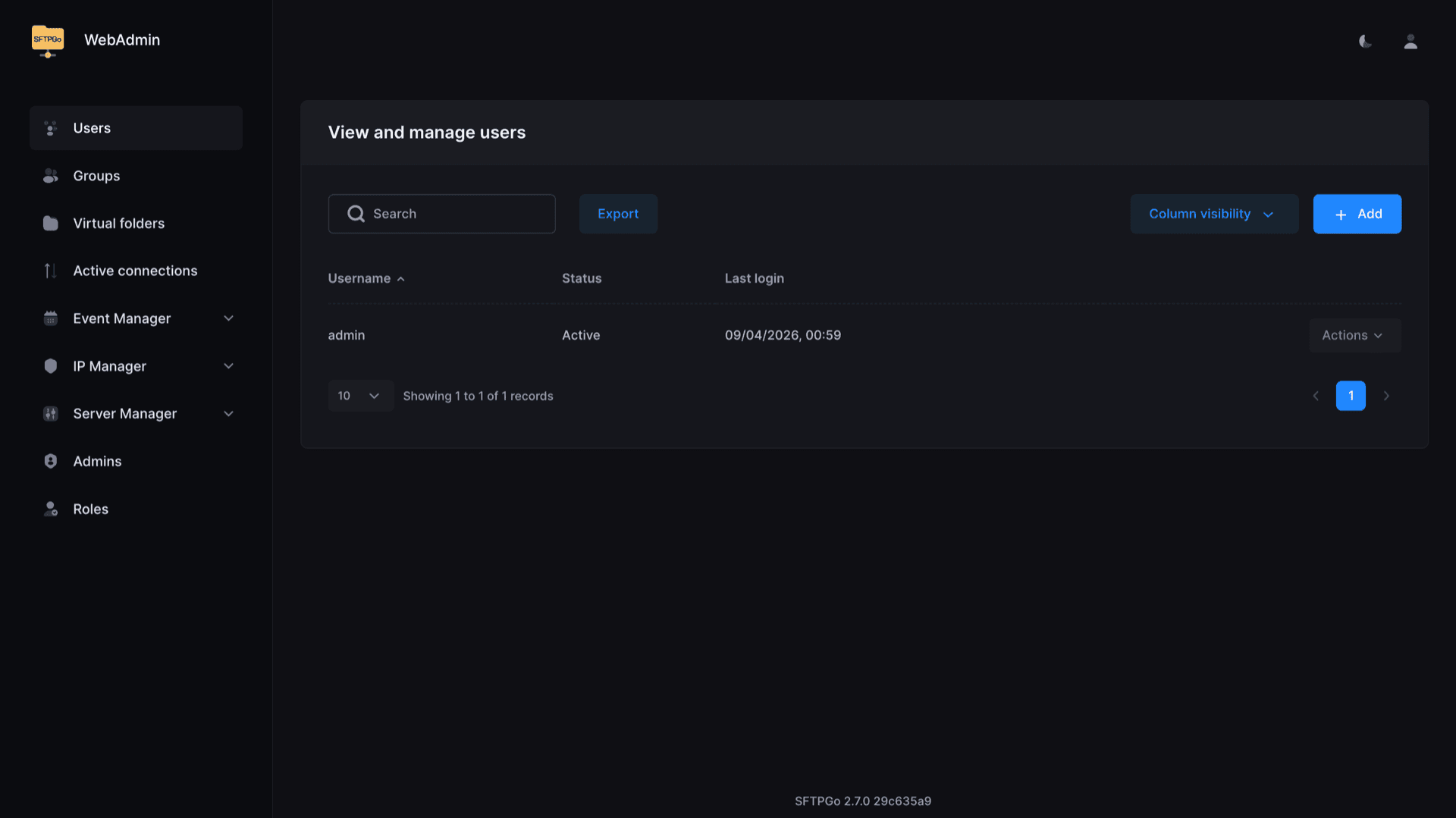Screen dimensions: 1456x818
Task: Open Active connections page
Action: click(136, 271)
